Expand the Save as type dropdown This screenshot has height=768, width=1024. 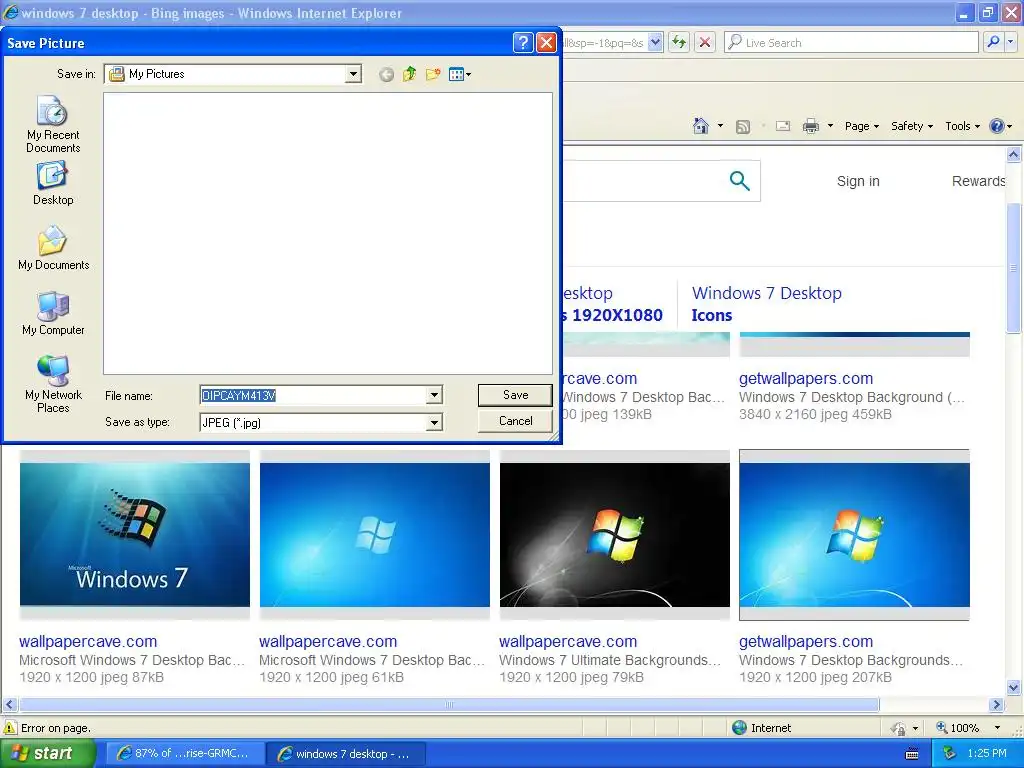pos(434,423)
